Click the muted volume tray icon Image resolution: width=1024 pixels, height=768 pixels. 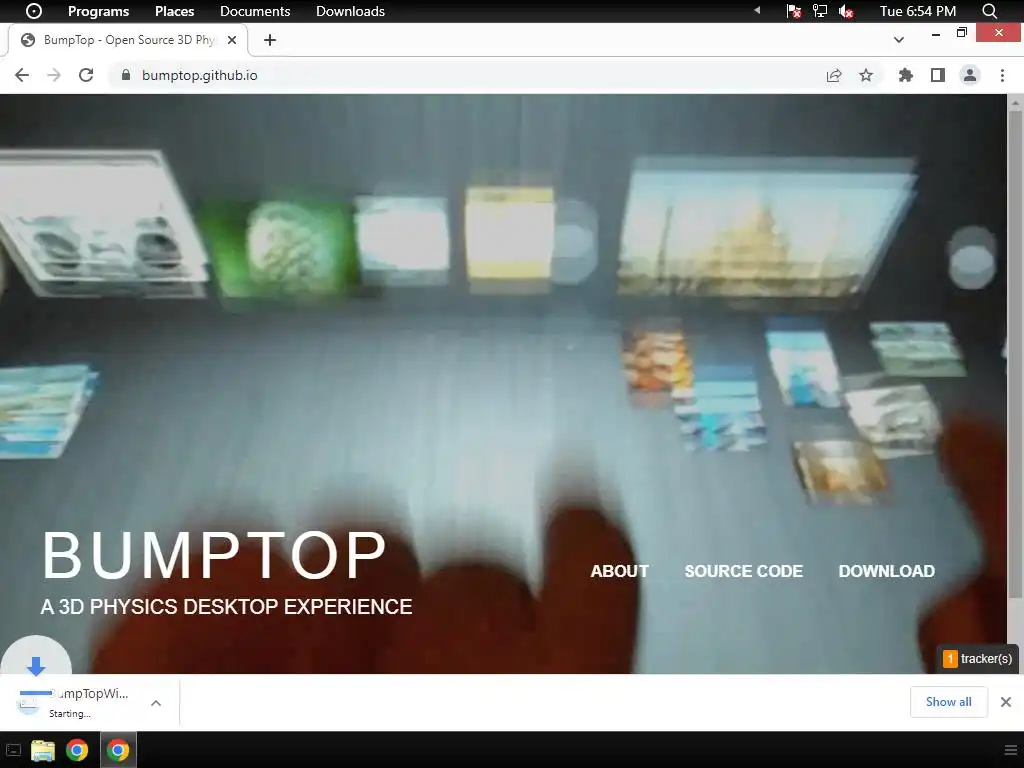846,11
